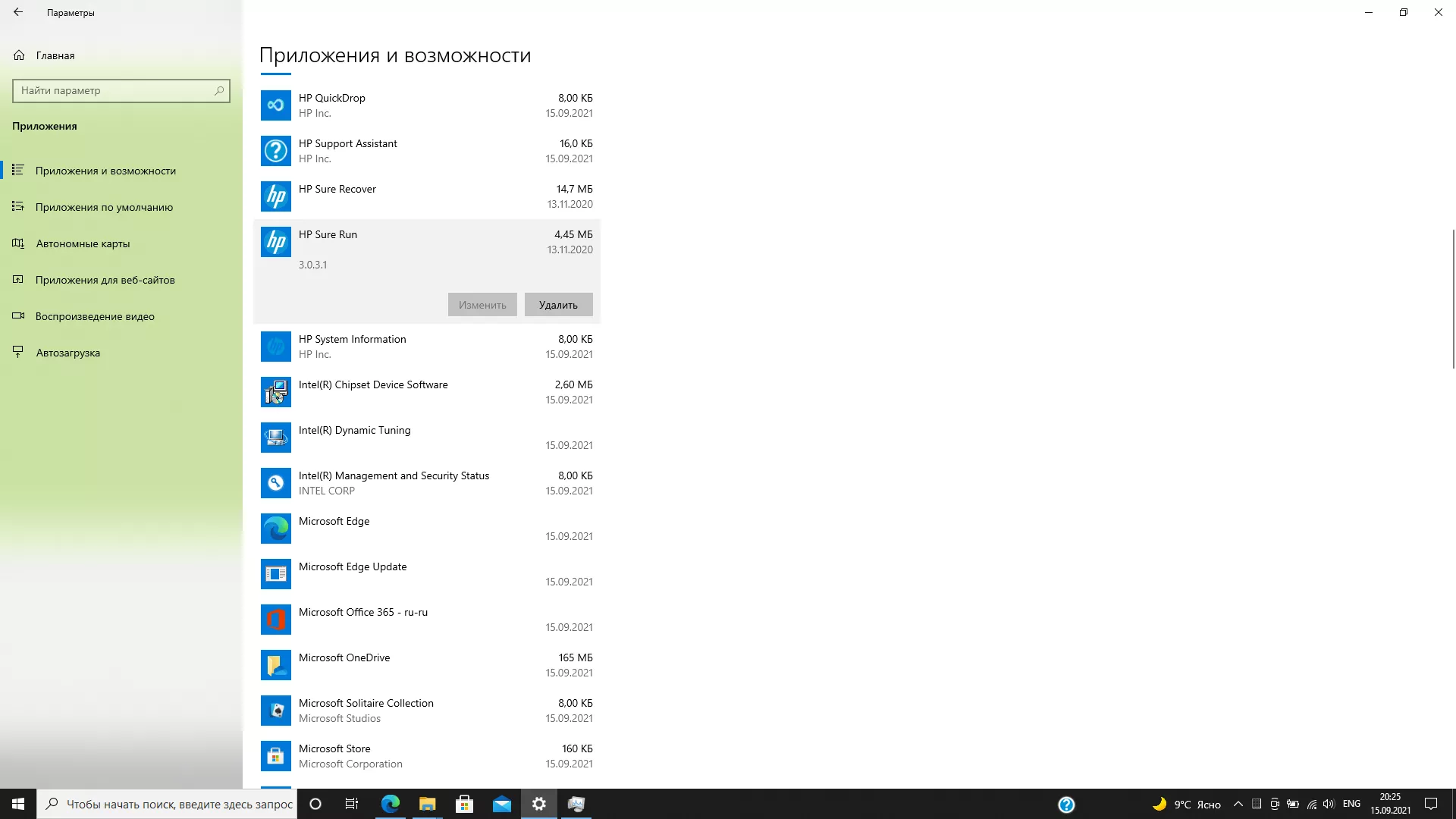
Task: Open Приложения и возможности section
Action: coord(105,171)
